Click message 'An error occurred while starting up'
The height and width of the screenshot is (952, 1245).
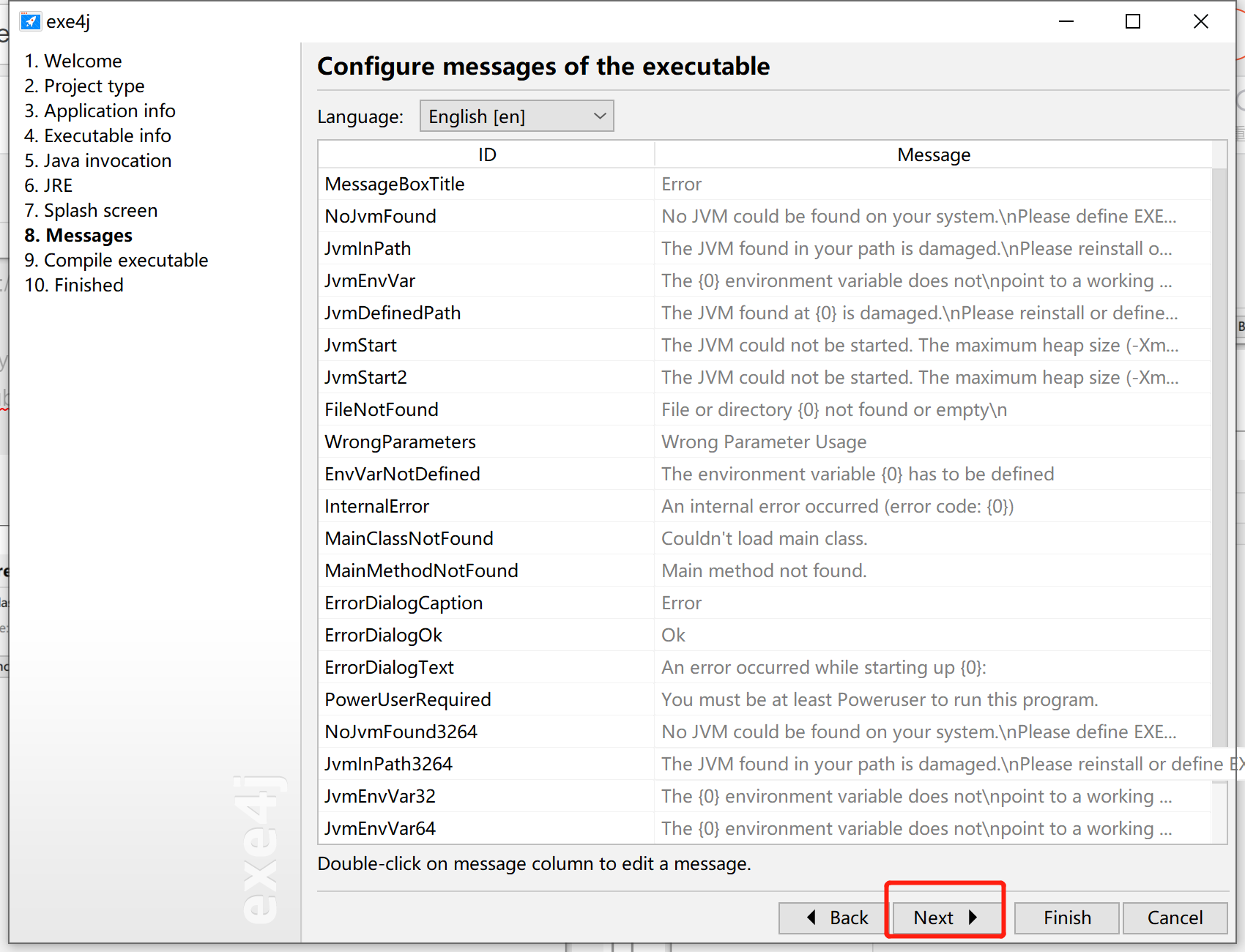(934, 667)
